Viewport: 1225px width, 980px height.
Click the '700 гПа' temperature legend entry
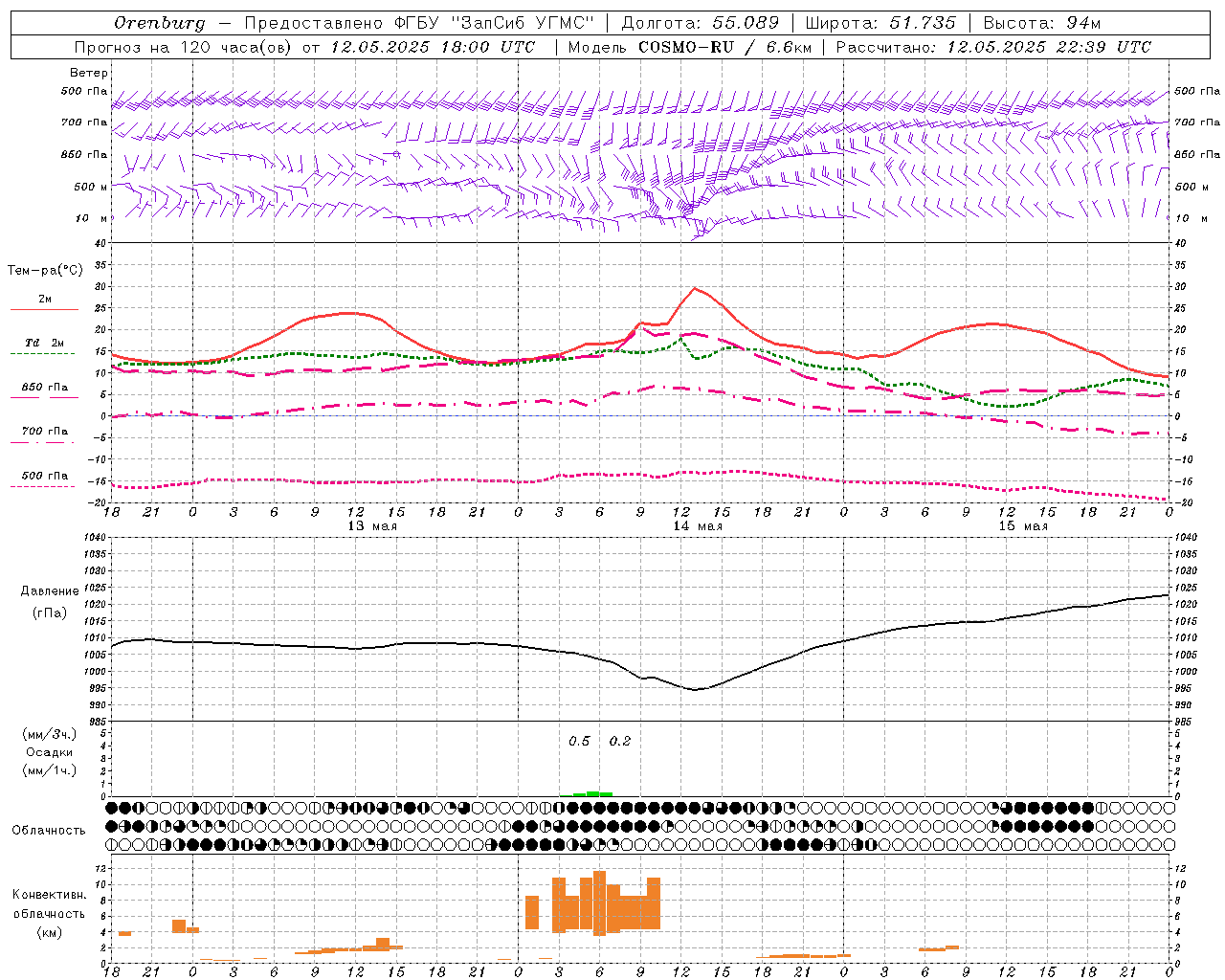click(45, 431)
